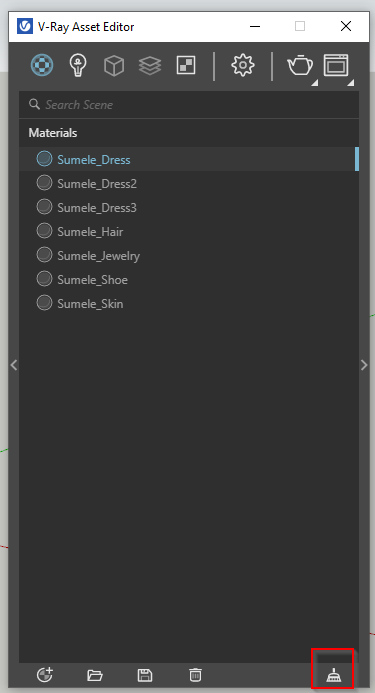Save selected material to file
Screen dimensions: 375x693
(x=145, y=675)
